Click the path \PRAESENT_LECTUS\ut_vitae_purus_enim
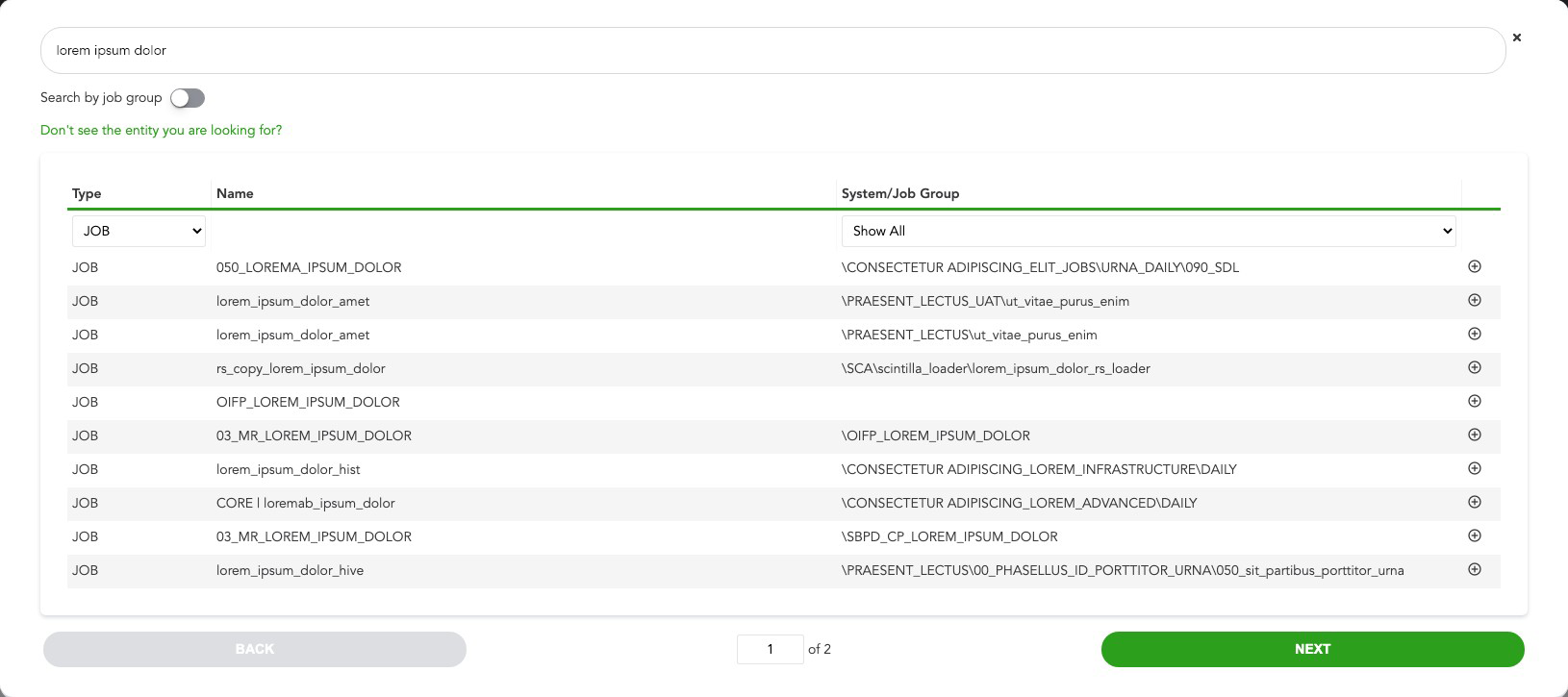The image size is (1568, 697). click(969, 335)
